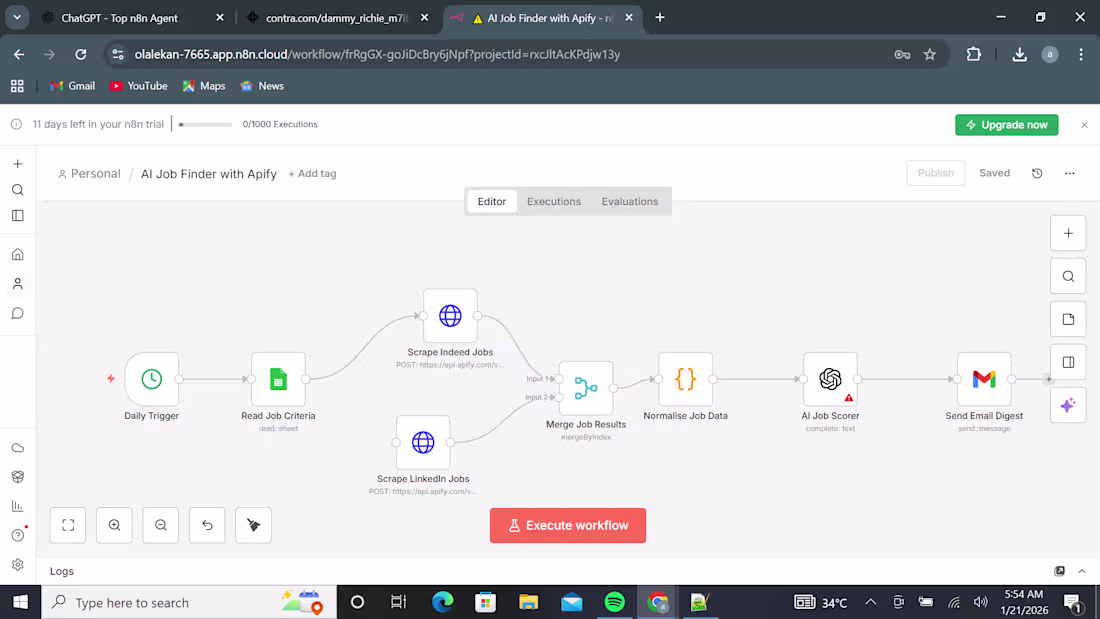The height and width of the screenshot is (619, 1100).
Task: Click the trial executions progress bar
Action: [205, 124]
